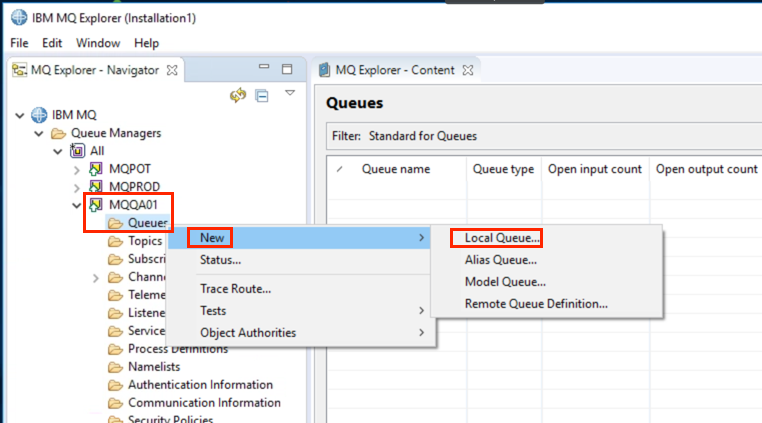Screen dimensions: 762x423
Task: Click the Filter: Standard for Queues text
Action: pyautogui.click(x=404, y=136)
